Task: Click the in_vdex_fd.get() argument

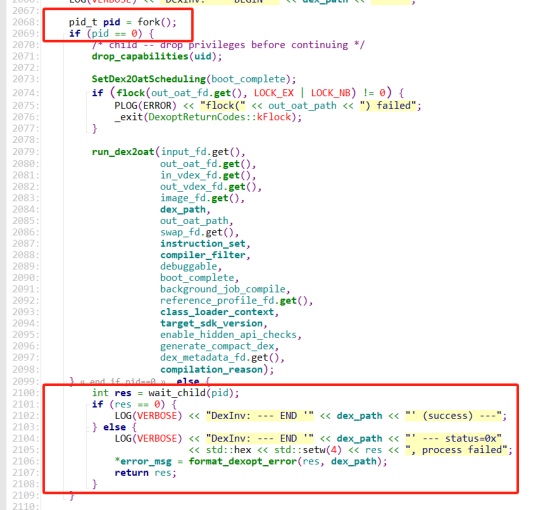Action: 206,175
